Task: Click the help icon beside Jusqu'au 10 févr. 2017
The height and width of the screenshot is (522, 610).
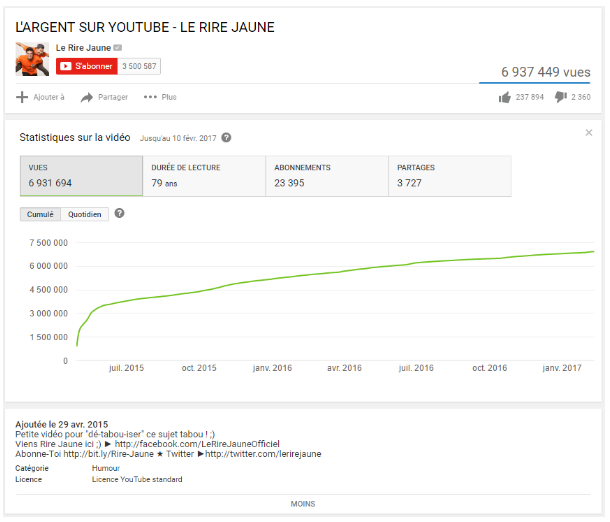Action: [x=226, y=138]
